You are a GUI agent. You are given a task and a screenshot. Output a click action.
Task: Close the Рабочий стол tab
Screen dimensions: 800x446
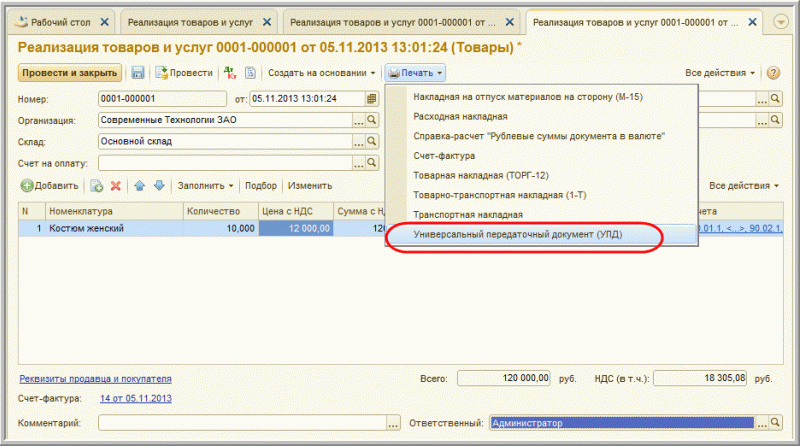pyautogui.click(x=105, y=22)
